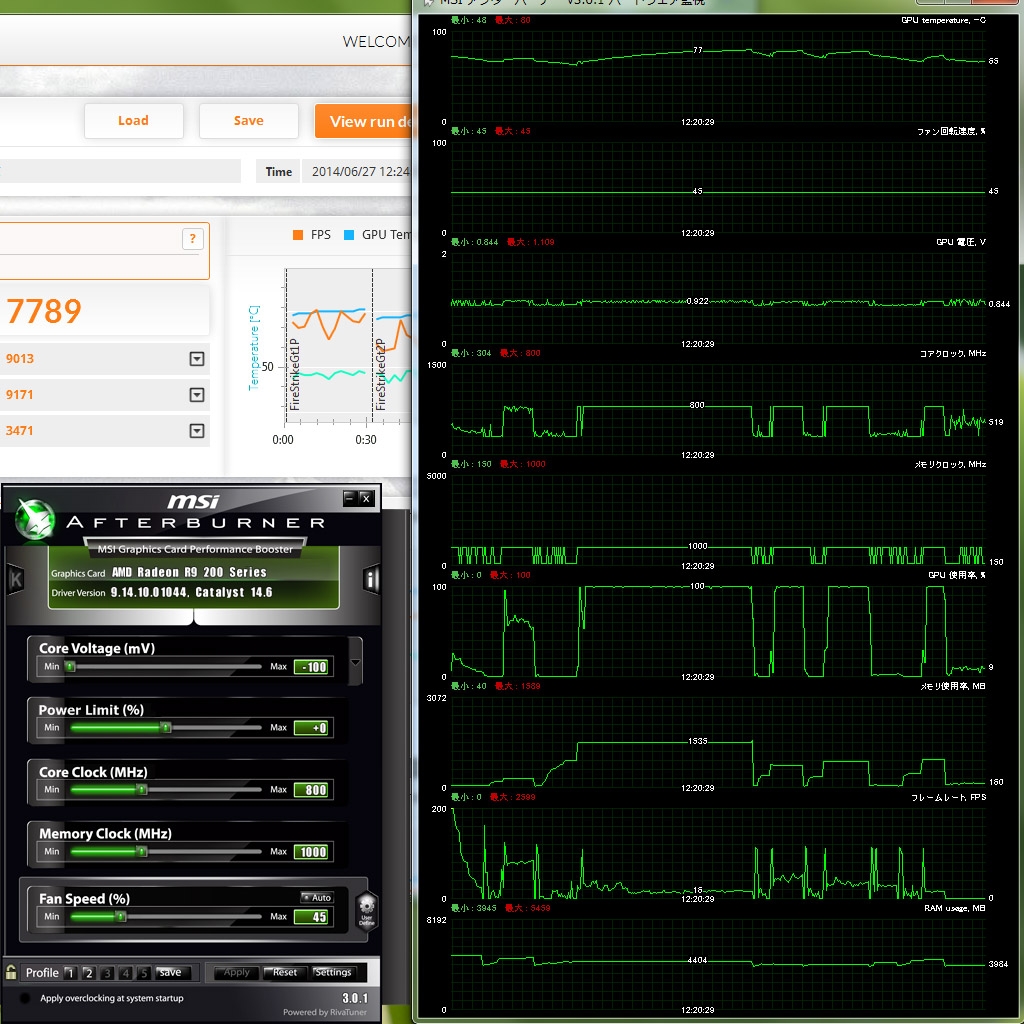Click the GPU usage percent graph in the monitor

click(x=718, y=632)
